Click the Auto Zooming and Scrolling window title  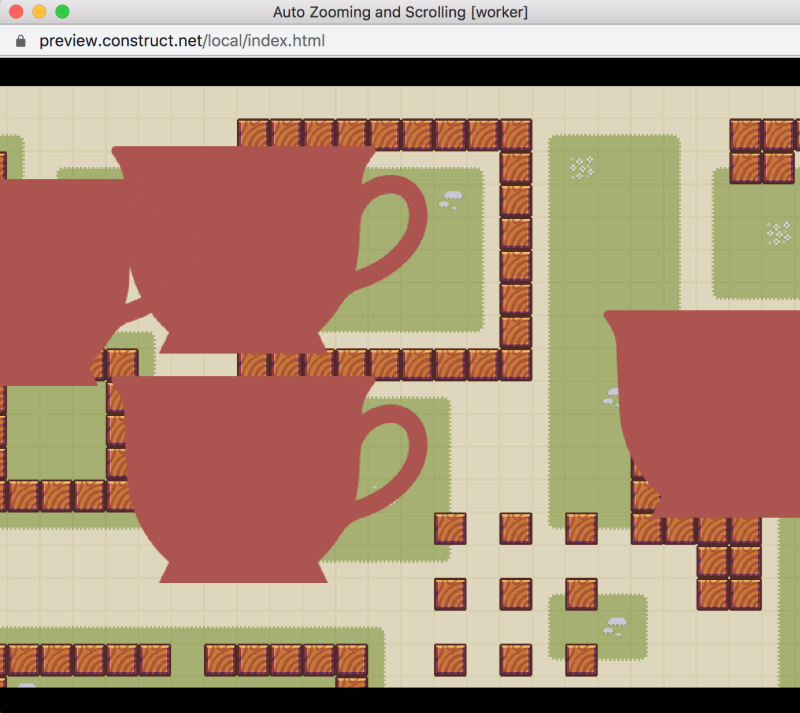pos(400,12)
